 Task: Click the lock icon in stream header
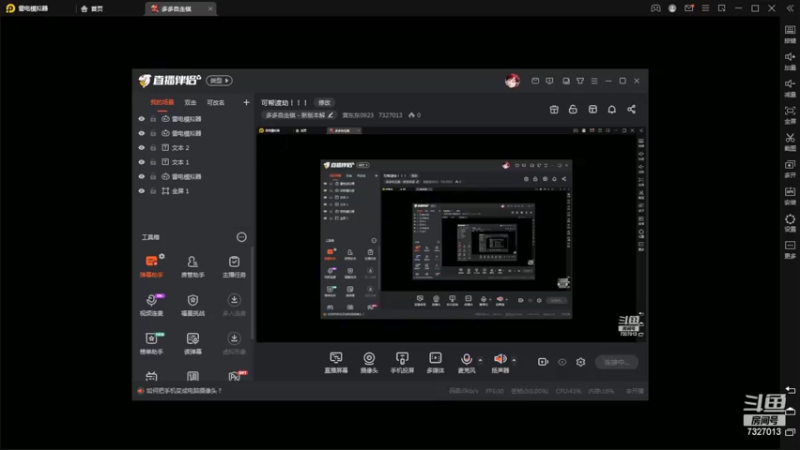(x=573, y=109)
